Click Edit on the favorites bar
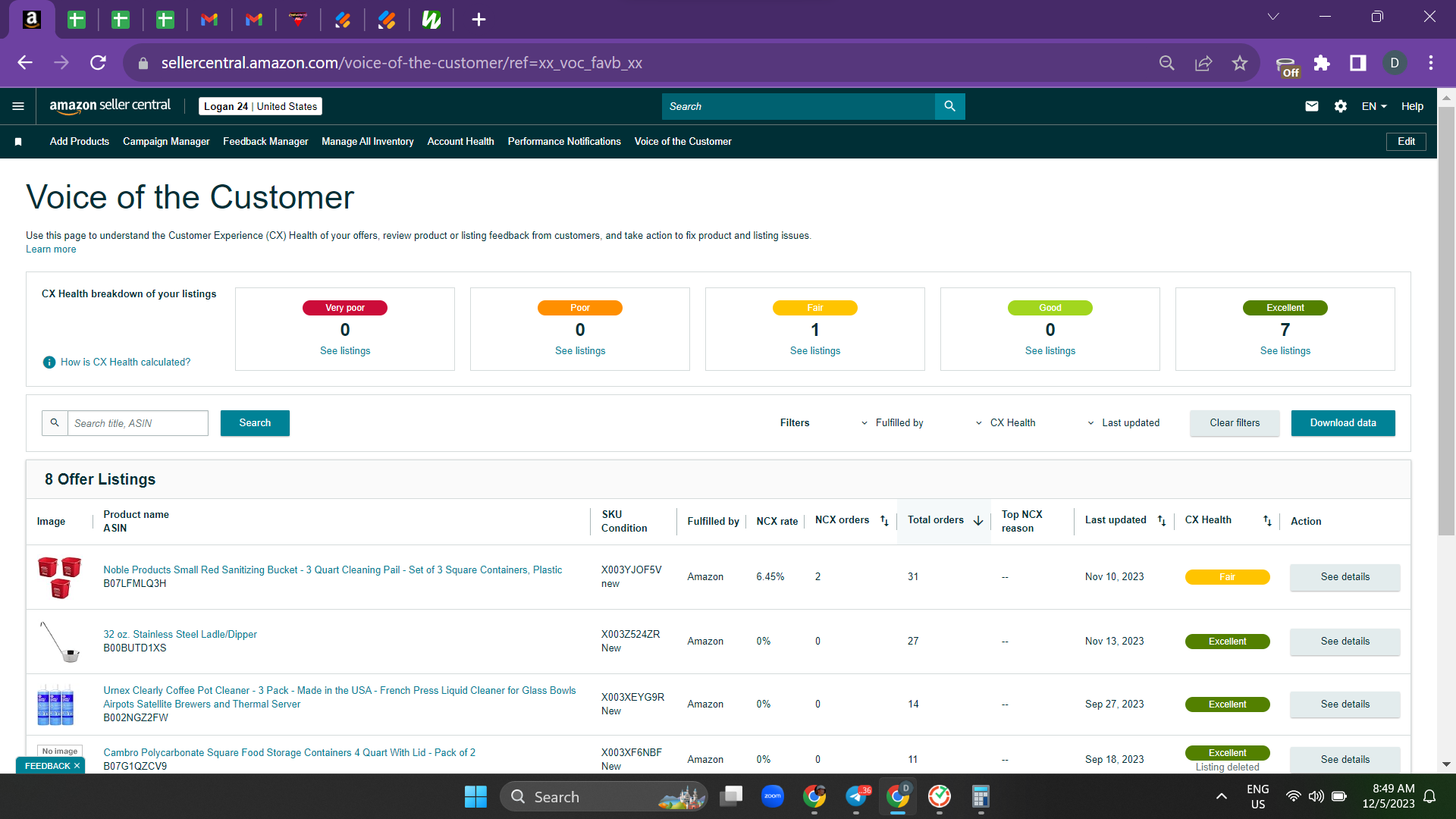The image size is (1456, 819). coord(1406,142)
